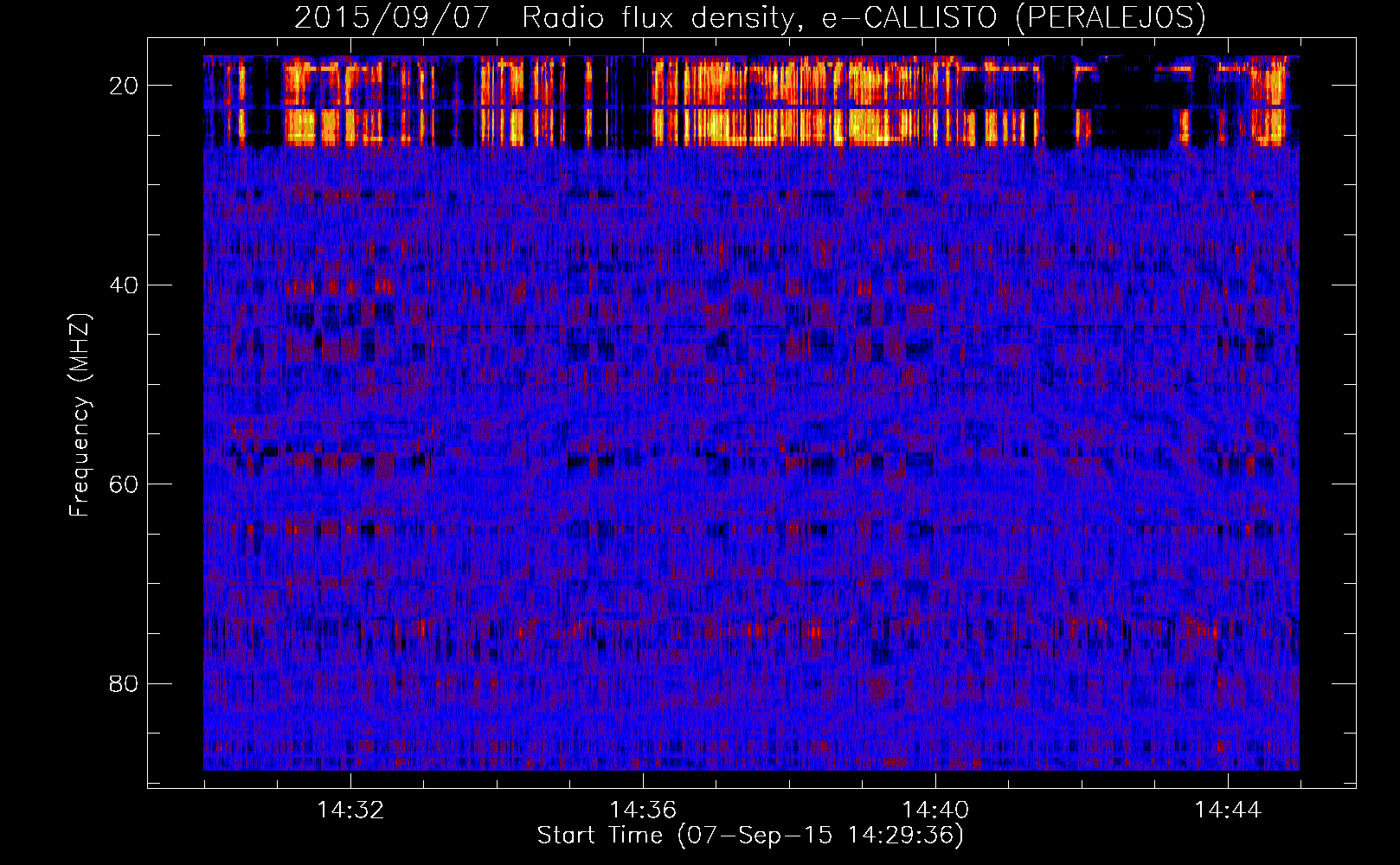Click the 'Start Time (07-Sep-15 14:29:36)' axis label
The width and height of the screenshot is (1400, 865).
pos(750,836)
